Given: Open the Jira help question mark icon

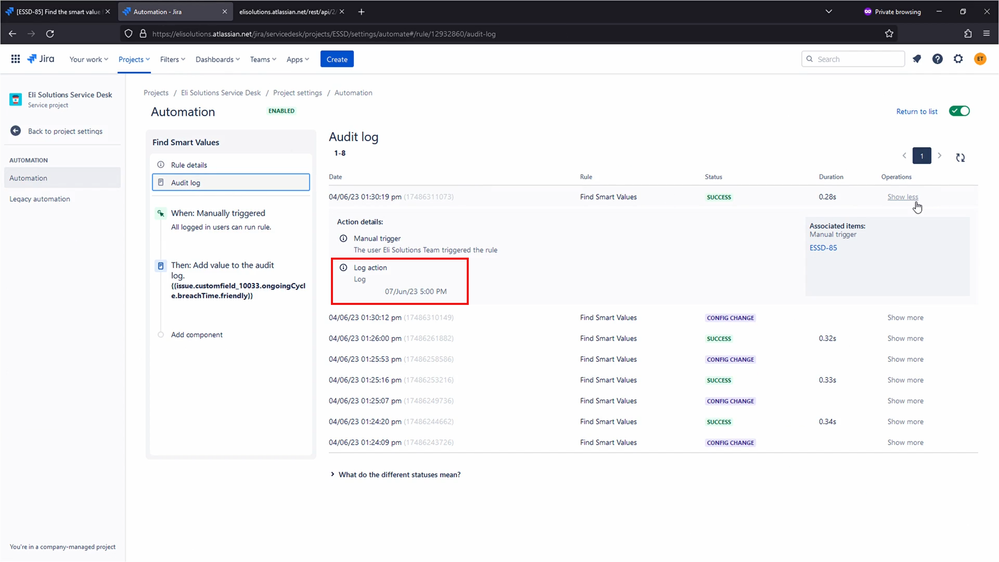Looking at the screenshot, I should (937, 59).
